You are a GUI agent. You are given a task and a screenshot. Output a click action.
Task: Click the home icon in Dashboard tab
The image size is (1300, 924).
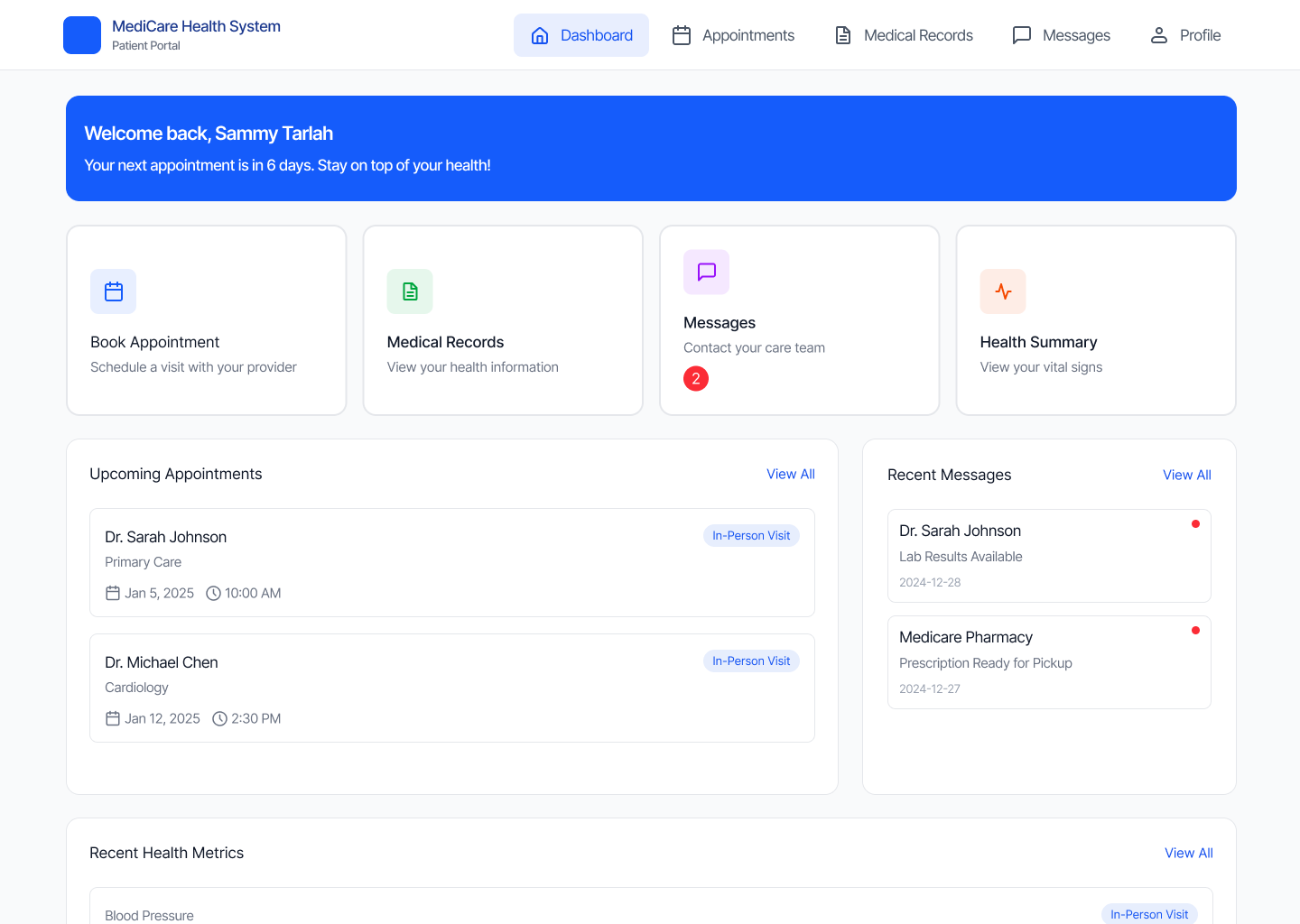click(540, 35)
